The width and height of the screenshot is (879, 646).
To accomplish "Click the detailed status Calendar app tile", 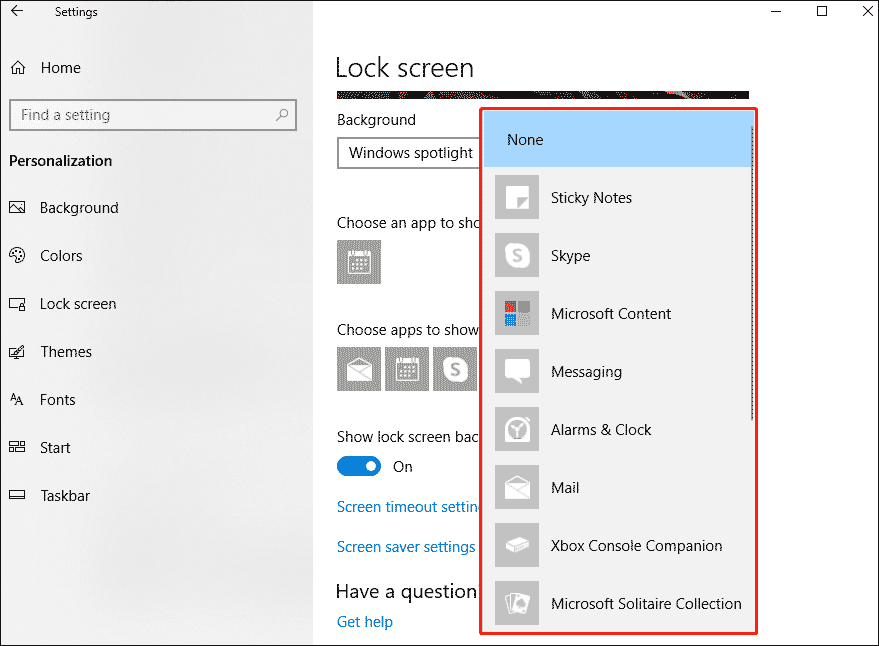I will (x=359, y=262).
